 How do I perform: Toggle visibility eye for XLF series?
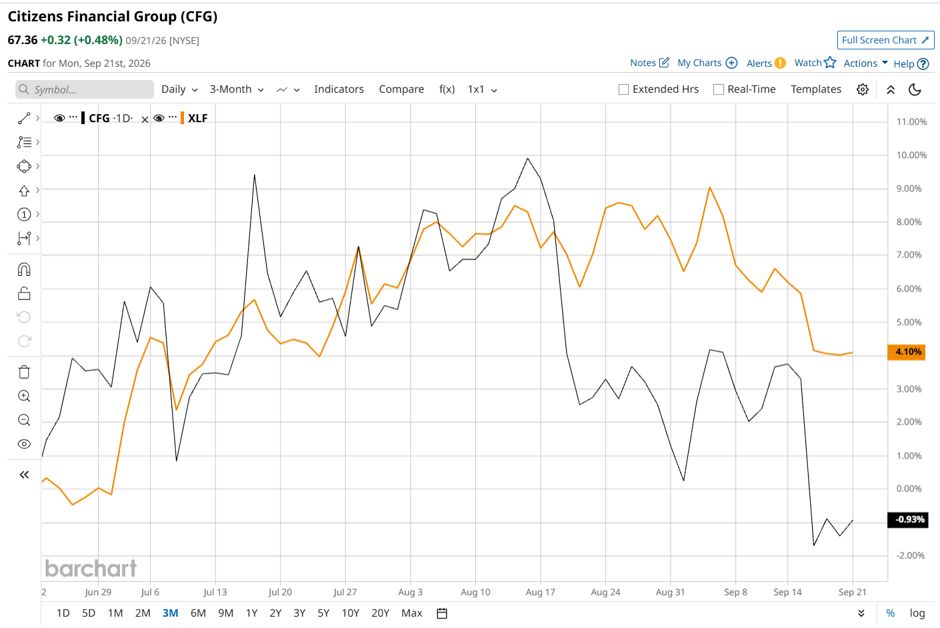pos(159,118)
